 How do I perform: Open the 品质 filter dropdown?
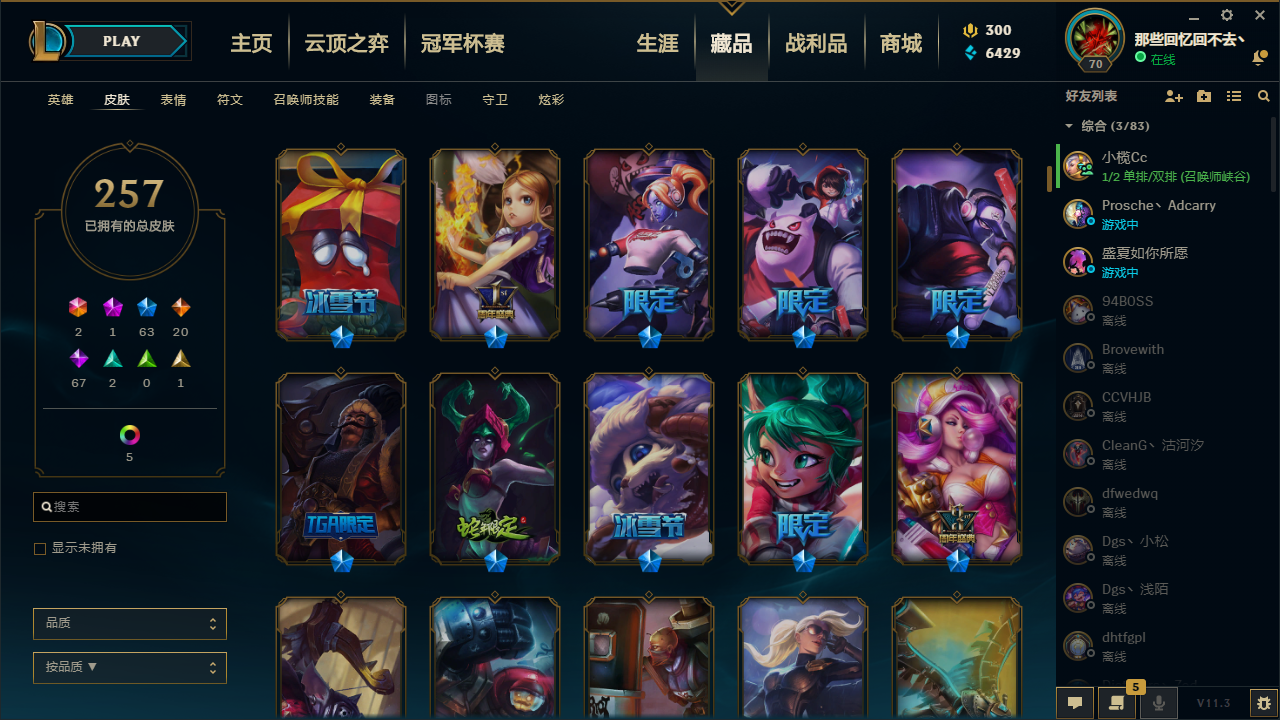pos(130,623)
